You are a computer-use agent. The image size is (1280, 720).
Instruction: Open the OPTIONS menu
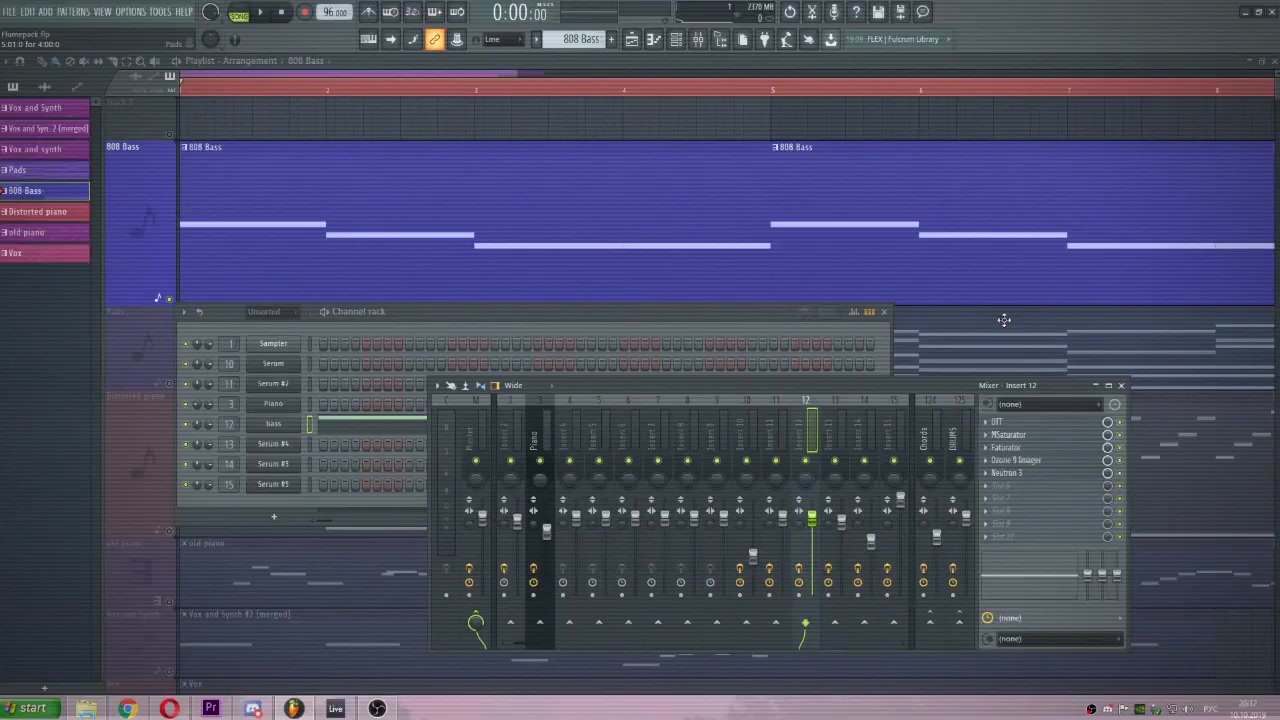(x=130, y=12)
